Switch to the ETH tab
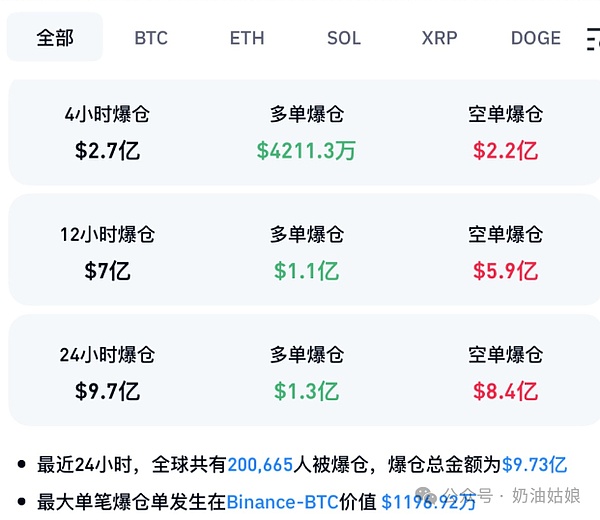This screenshot has width=600, height=520. (x=247, y=38)
